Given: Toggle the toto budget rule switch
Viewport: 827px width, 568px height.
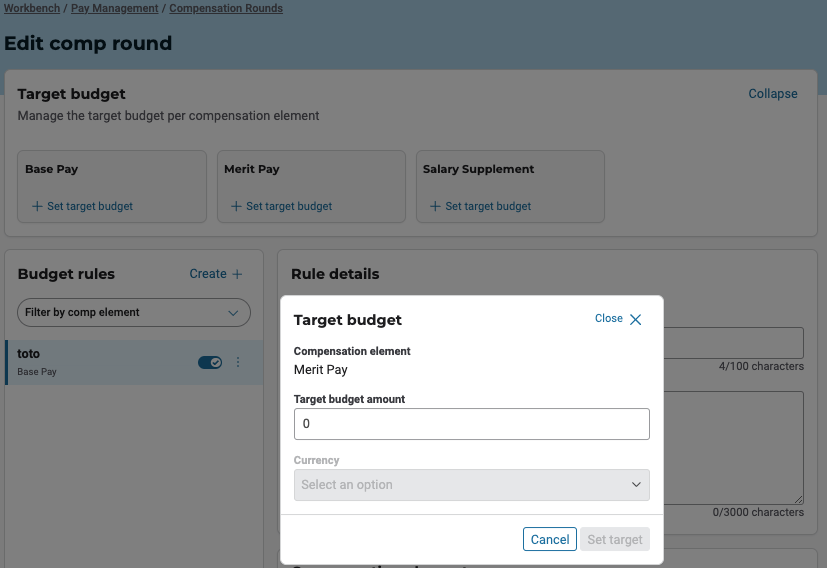Looking at the screenshot, I should (x=210, y=362).
